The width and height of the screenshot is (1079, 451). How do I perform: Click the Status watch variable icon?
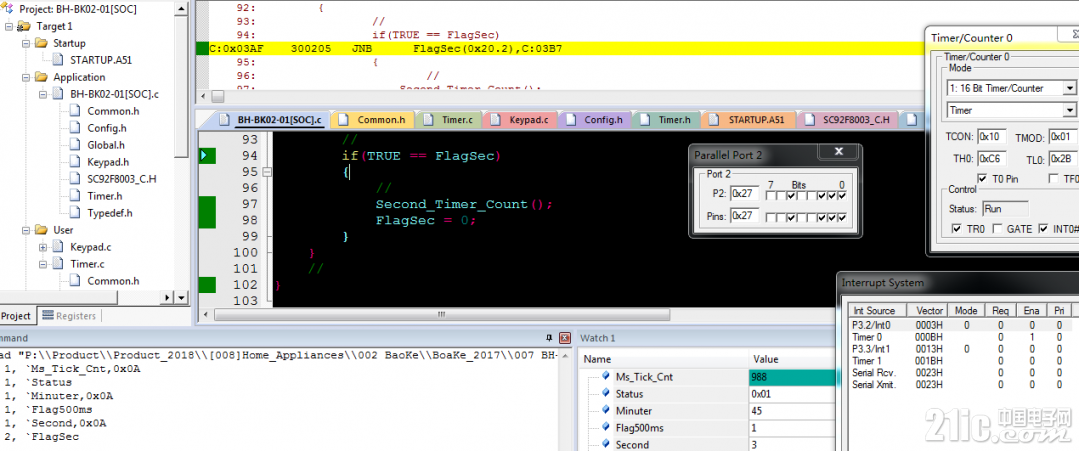(606, 394)
